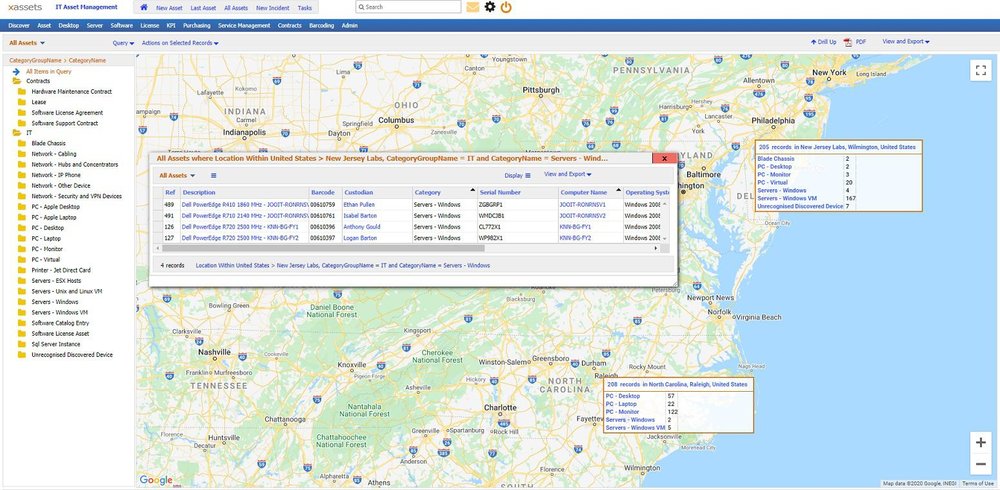Click the PC - Virtual folder icon

pos(22,260)
